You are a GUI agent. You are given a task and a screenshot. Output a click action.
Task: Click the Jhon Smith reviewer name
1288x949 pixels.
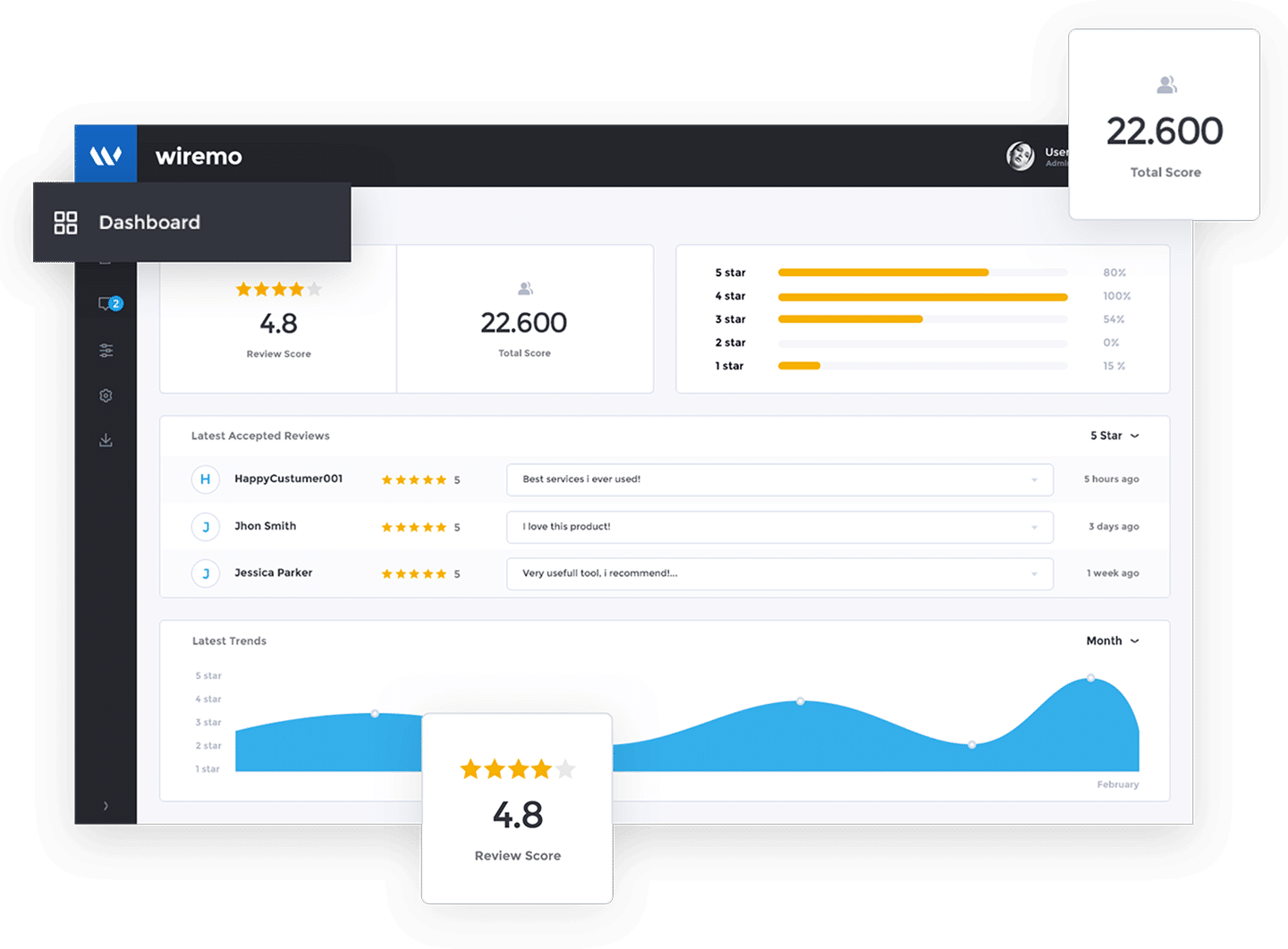(x=265, y=526)
